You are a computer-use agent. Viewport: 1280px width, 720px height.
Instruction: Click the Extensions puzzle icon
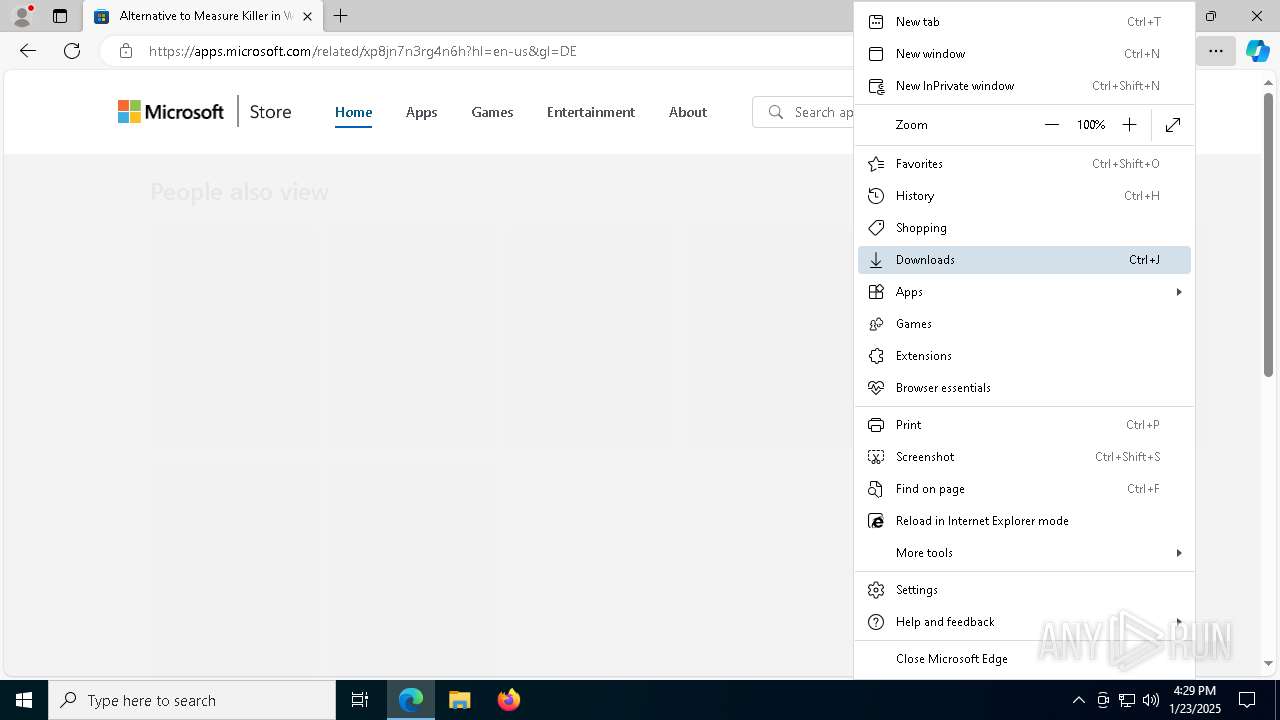[876, 355]
